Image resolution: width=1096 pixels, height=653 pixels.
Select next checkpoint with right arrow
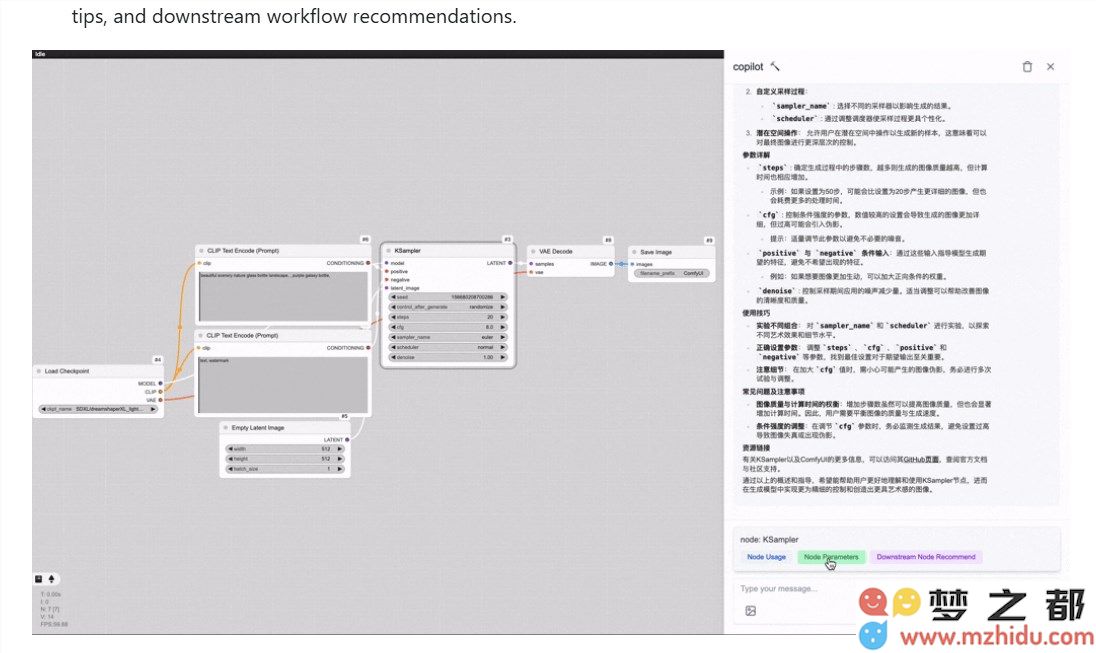coord(153,409)
